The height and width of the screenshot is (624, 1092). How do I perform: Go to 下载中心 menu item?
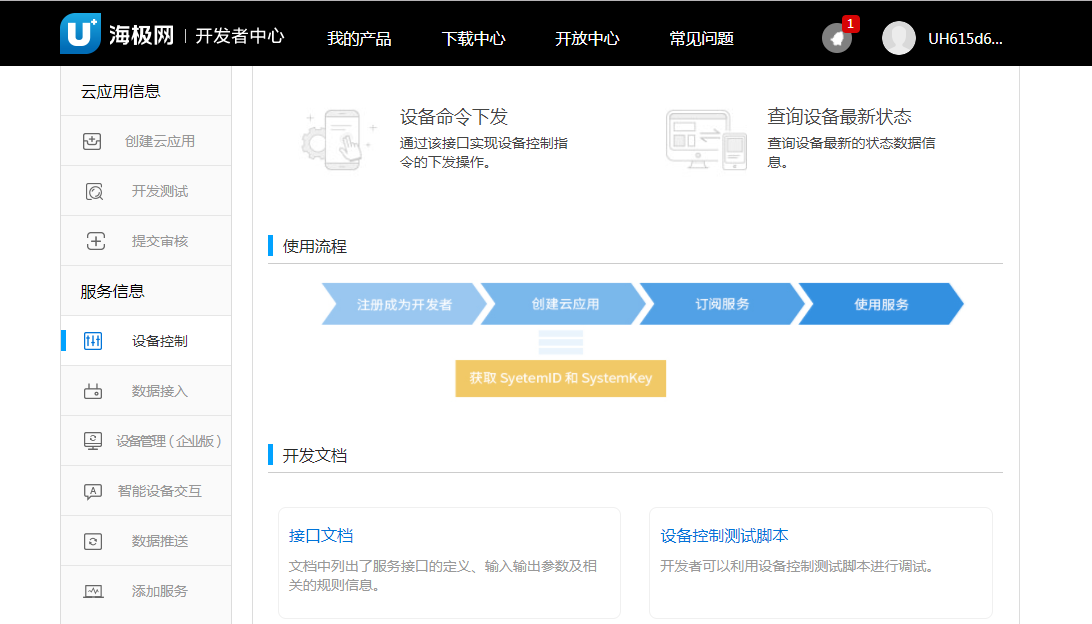pos(473,39)
